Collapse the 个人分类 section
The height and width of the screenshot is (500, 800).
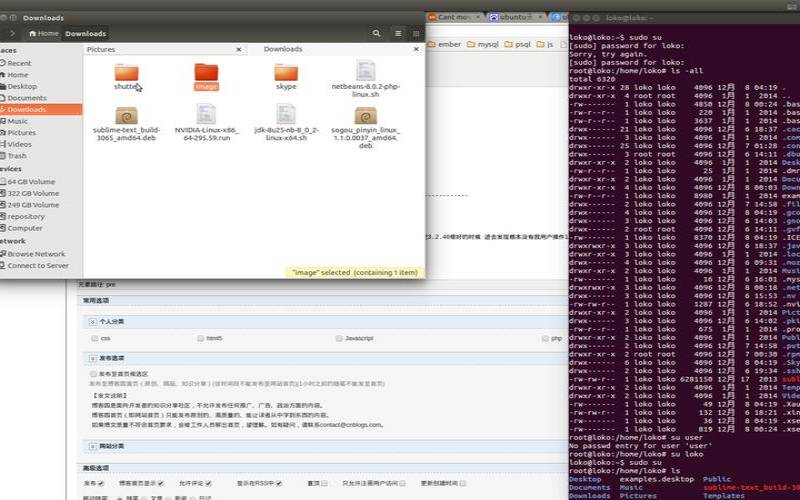coord(92,322)
